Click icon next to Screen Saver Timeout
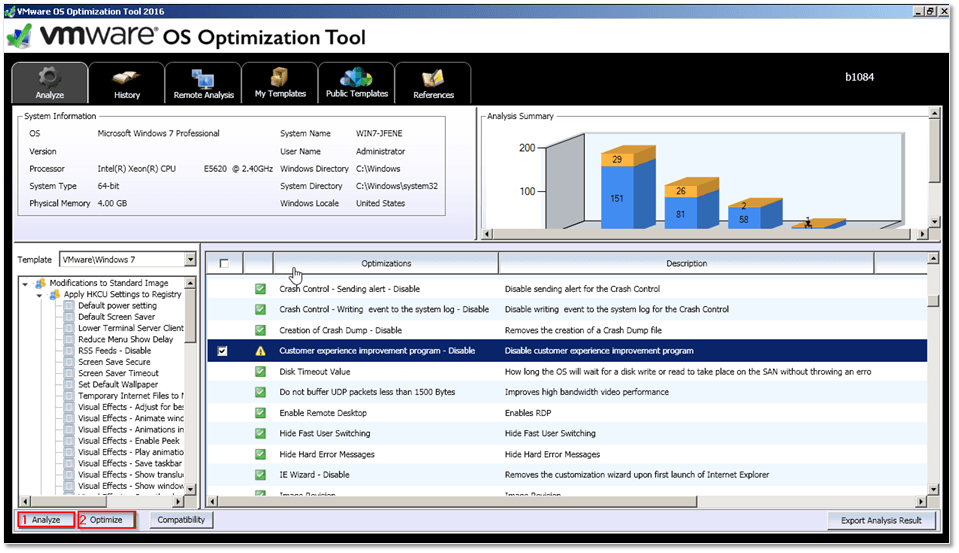Image resolution: width=959 pixels, height=553 pixels. 69,374
